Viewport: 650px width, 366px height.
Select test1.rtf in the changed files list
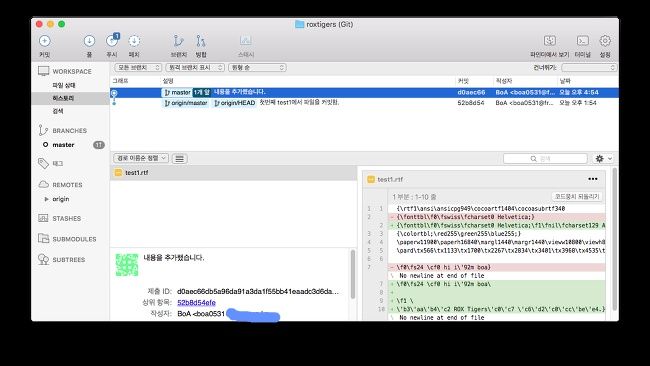pos(233,173)
